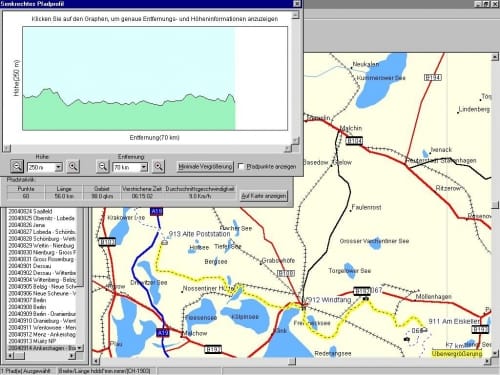Zoom out the Höhe axis with the magnifier
This screenshot has height=375, width=500.
pyautogui.click(x=17, y=166)
